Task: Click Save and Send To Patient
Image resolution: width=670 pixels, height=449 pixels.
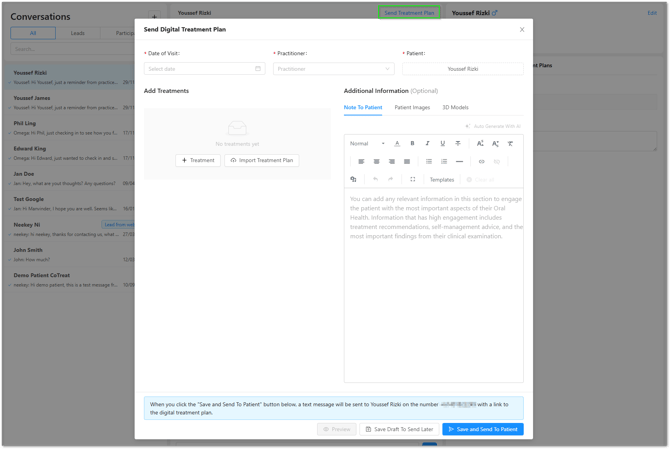Action: pyautogui.click(x=483, y=429)
